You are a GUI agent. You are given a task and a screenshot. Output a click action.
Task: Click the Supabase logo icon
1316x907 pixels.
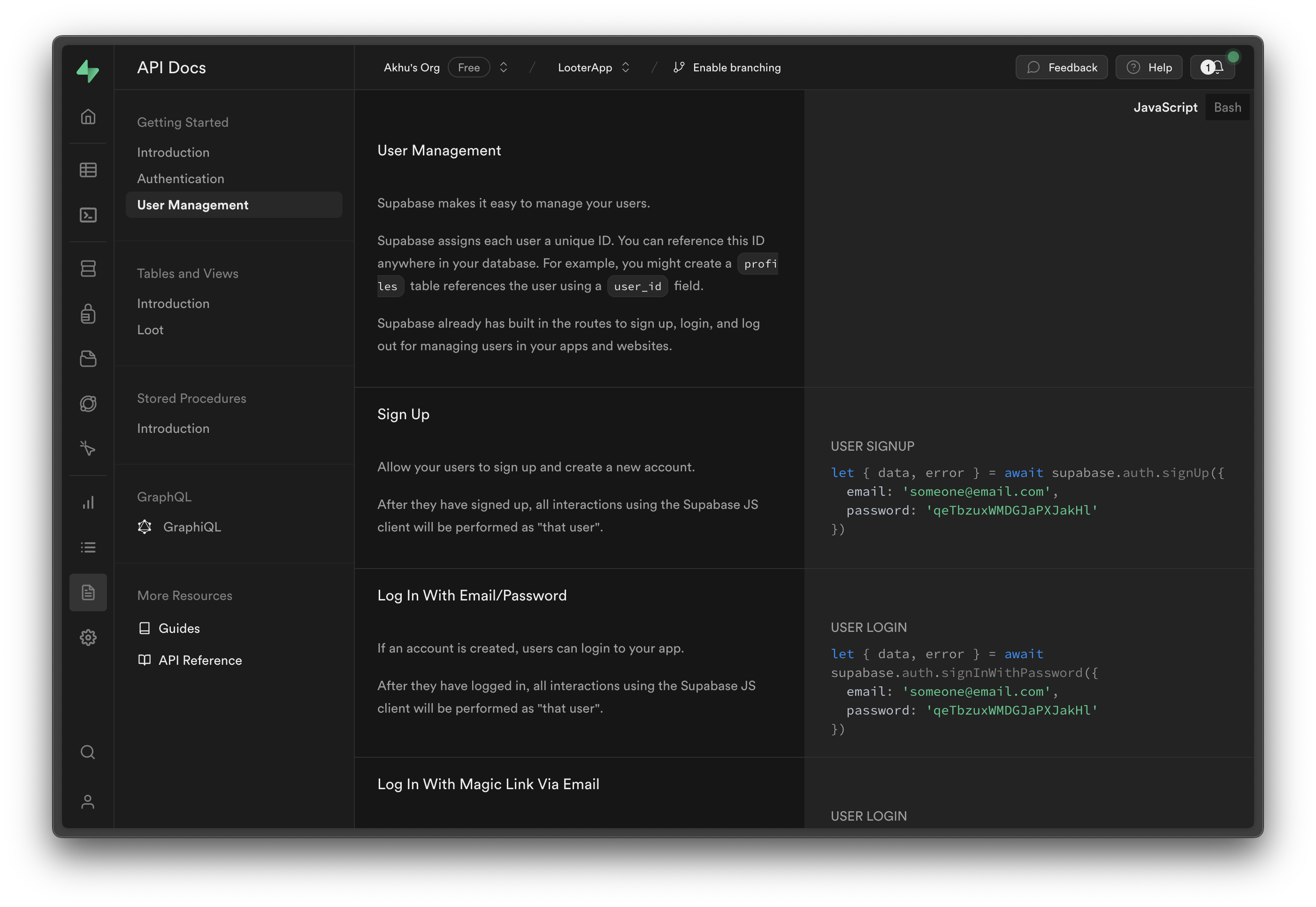point(88,70)
